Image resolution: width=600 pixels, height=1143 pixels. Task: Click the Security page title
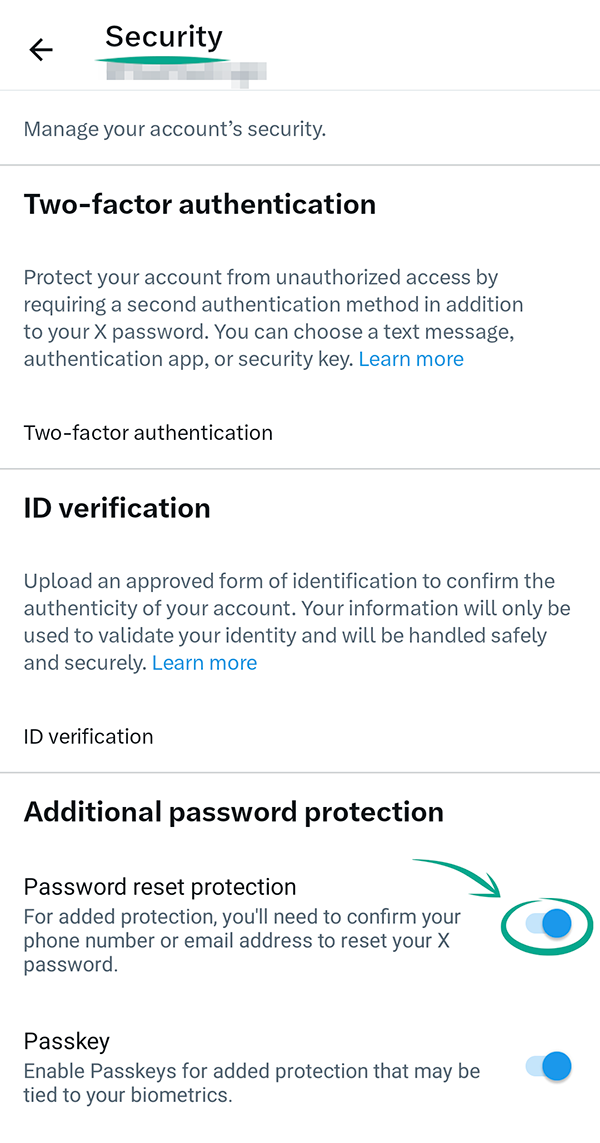point(164,37)
